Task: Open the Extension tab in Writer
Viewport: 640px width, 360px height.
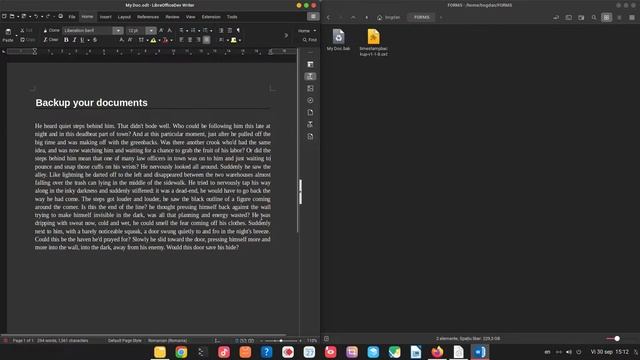Action: (x=211, y=17)
